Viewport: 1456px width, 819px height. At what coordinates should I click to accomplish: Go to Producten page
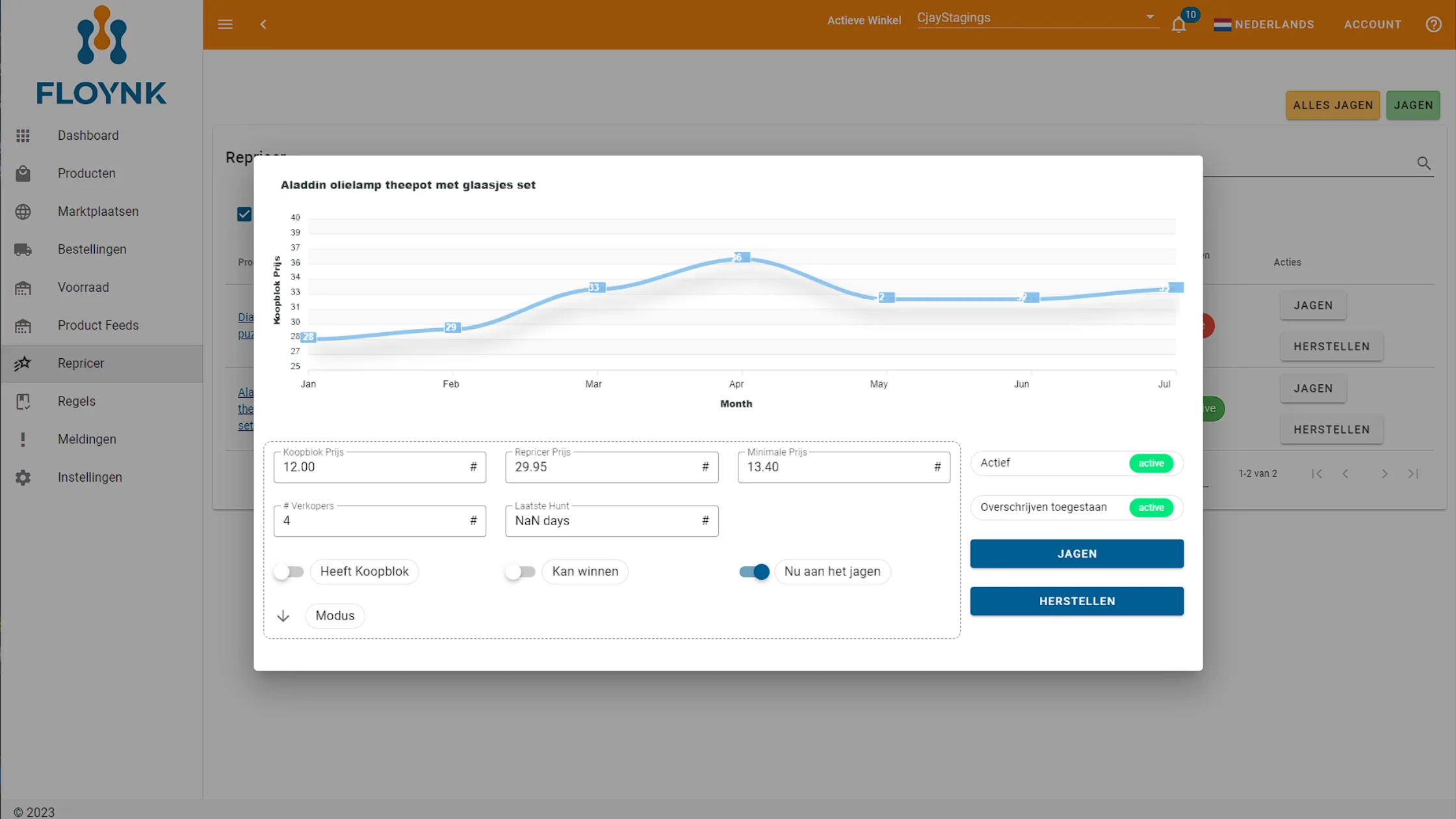pos(101,174)
